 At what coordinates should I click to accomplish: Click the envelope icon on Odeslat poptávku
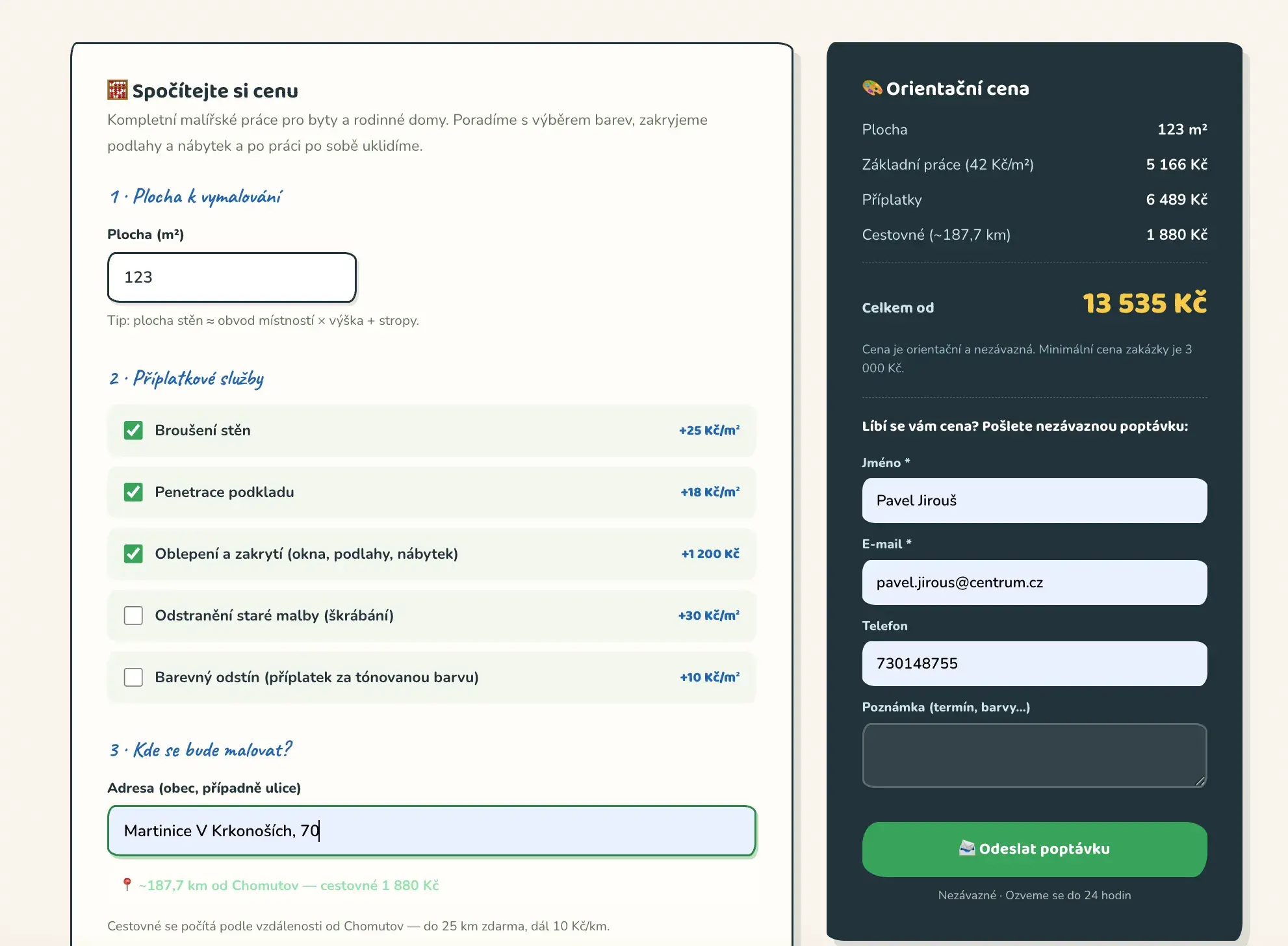pyautogui.click(x=967, y=848)
